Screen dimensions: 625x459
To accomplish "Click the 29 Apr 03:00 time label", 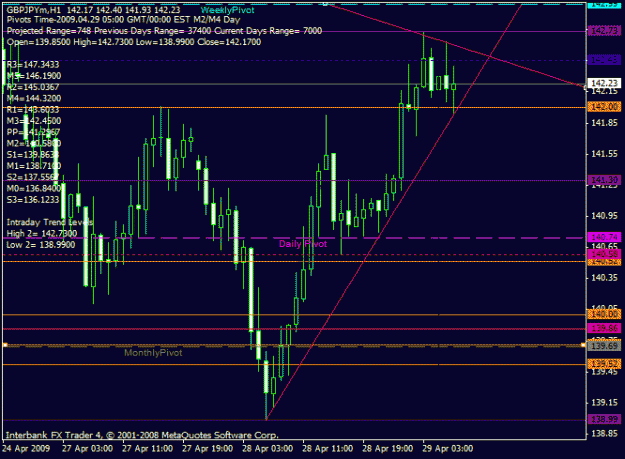I will [x=448, y=449].
